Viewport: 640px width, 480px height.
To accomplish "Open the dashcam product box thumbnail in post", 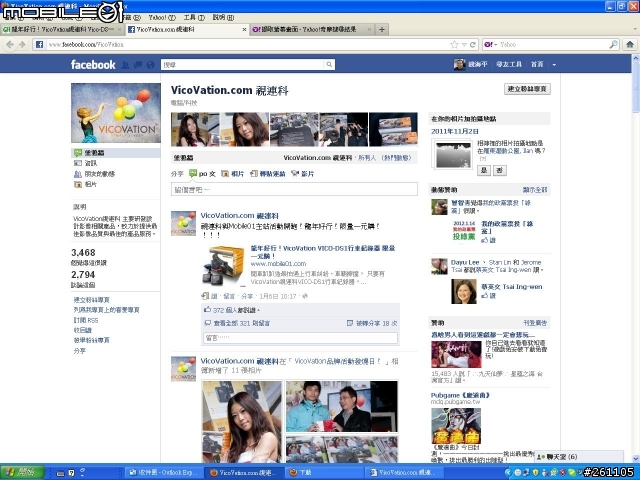I will [x=224, y=266].
